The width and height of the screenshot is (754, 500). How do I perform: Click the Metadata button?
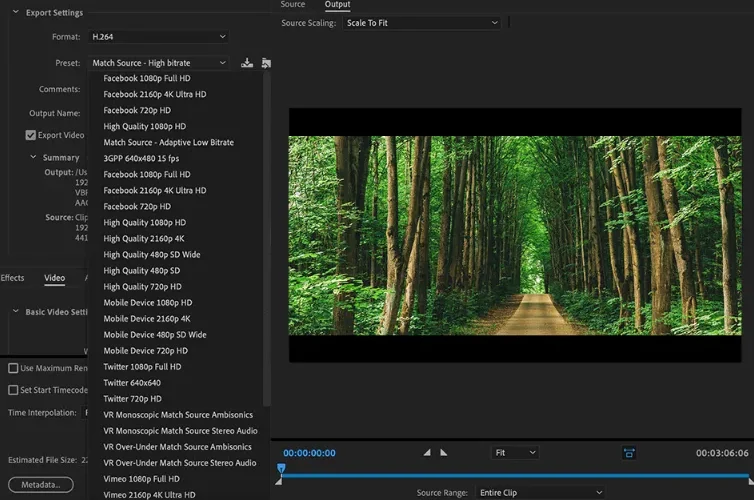pyautogui.click(x=41, y=485)
